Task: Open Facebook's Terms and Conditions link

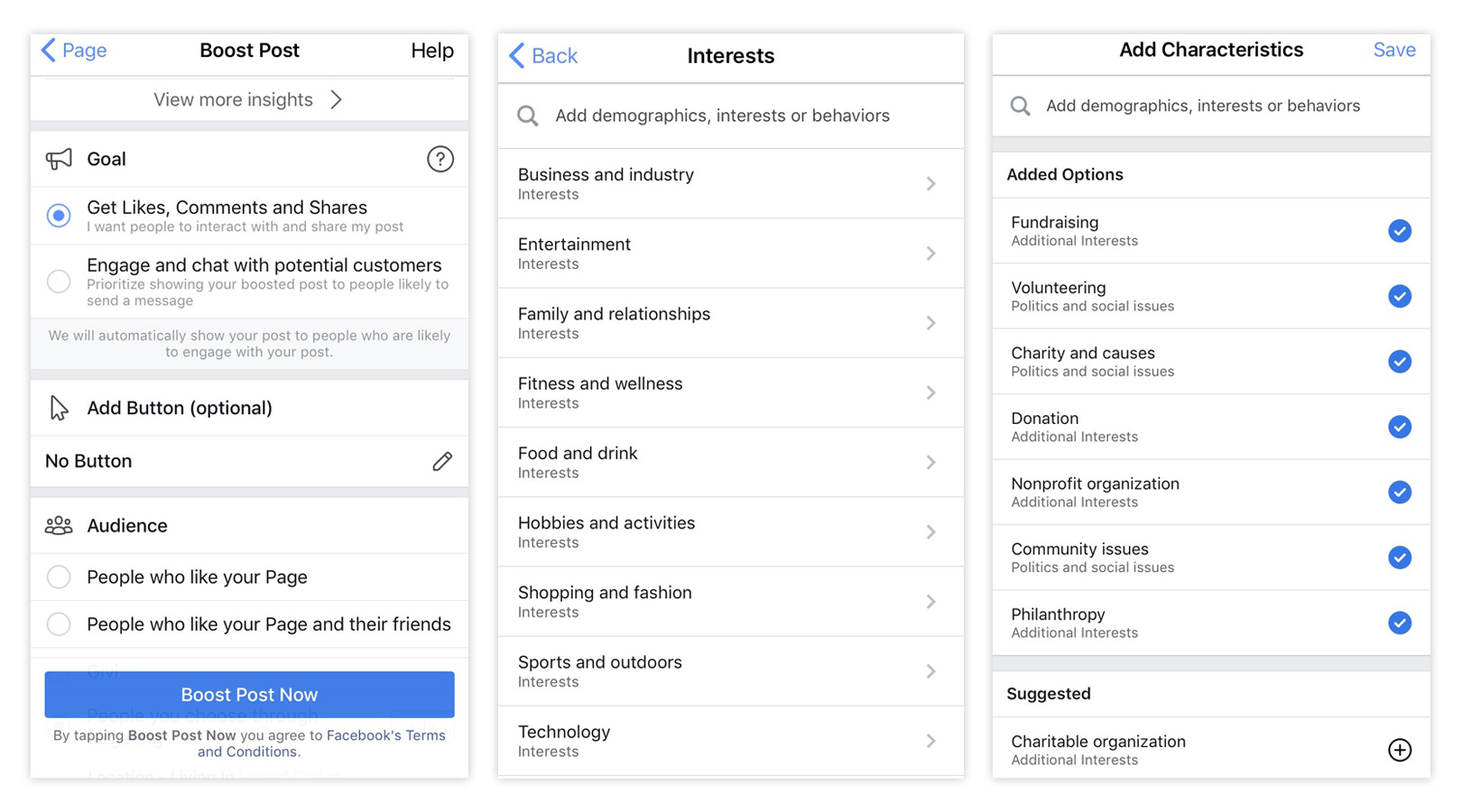Action: (321, 743)
